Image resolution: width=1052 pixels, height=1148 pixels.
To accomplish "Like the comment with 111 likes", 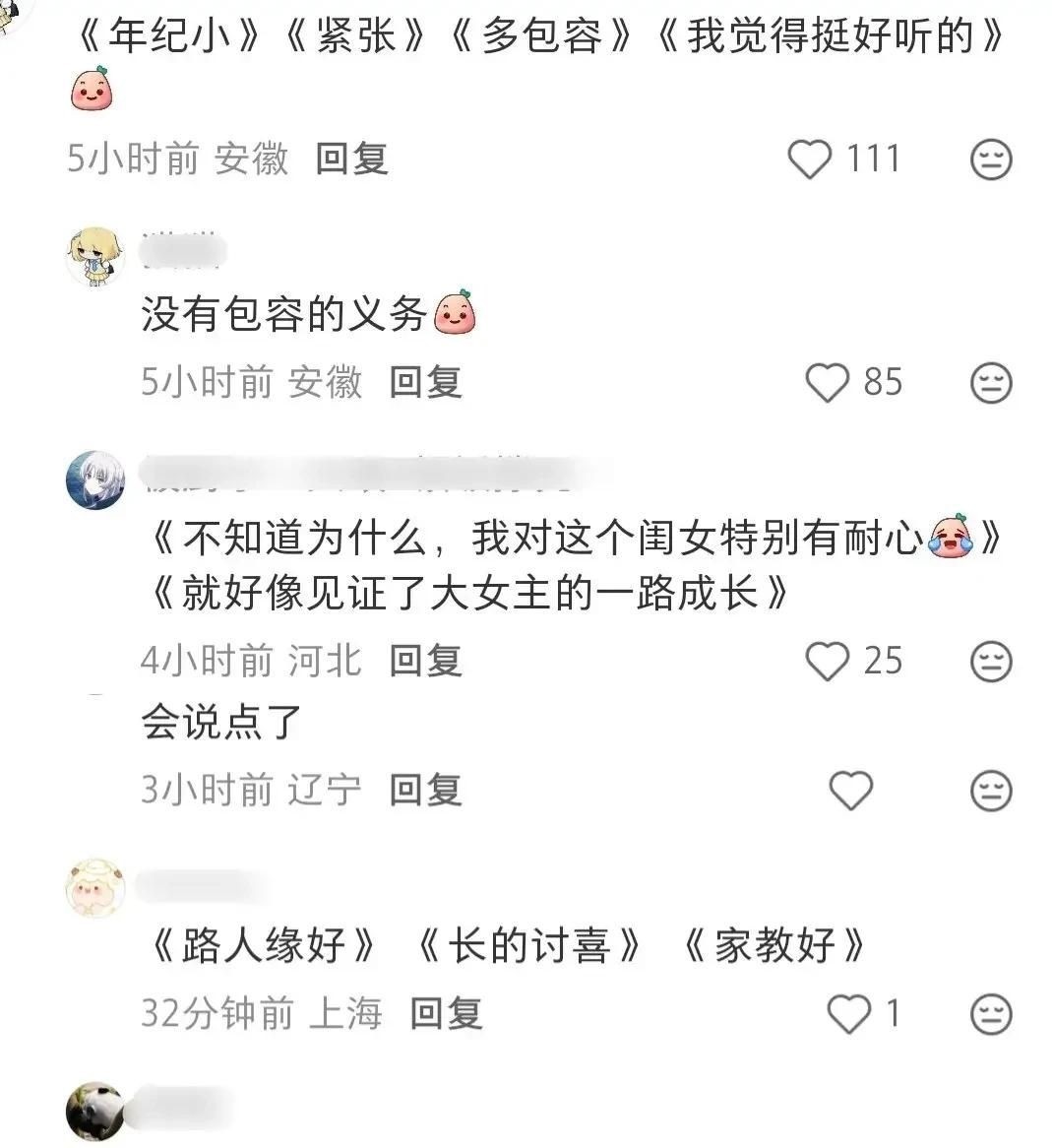I will (x=809, y=159).
